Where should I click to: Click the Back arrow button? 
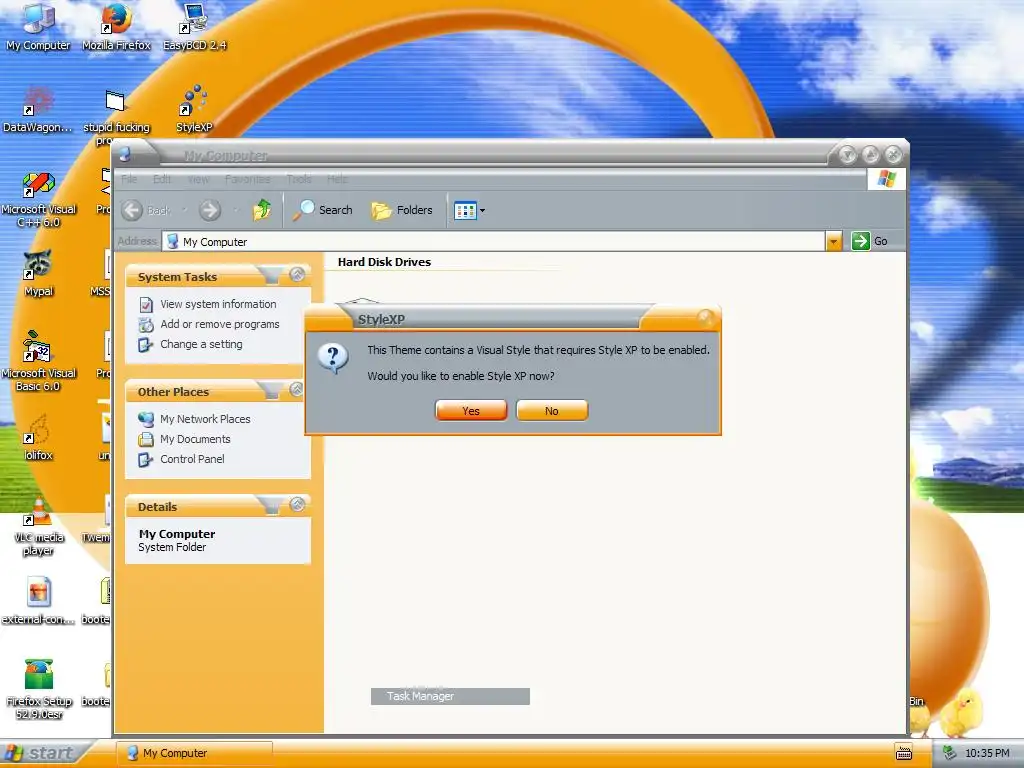133,210
